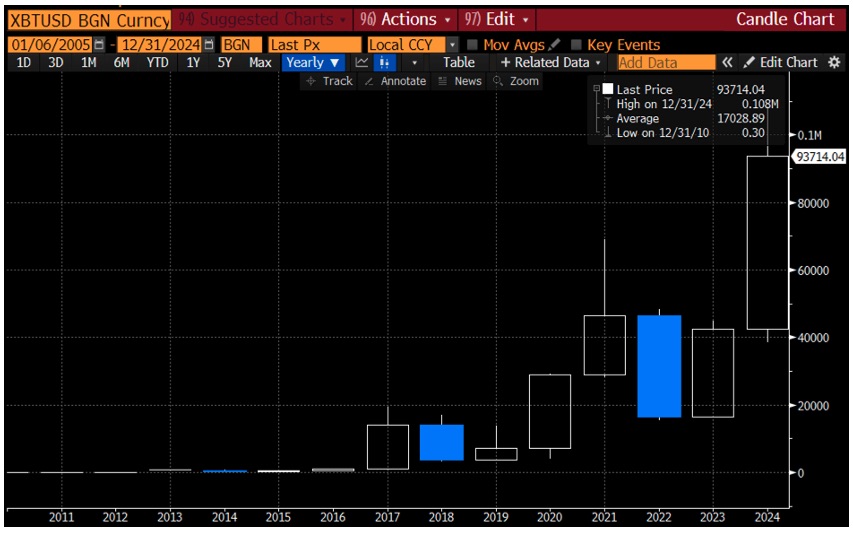Image resolution: width=853 pixels, height=533 pixels.
Task: Open the Yearly periodicity dropdown
Action: pyautogui.click(x=313, y=63)
